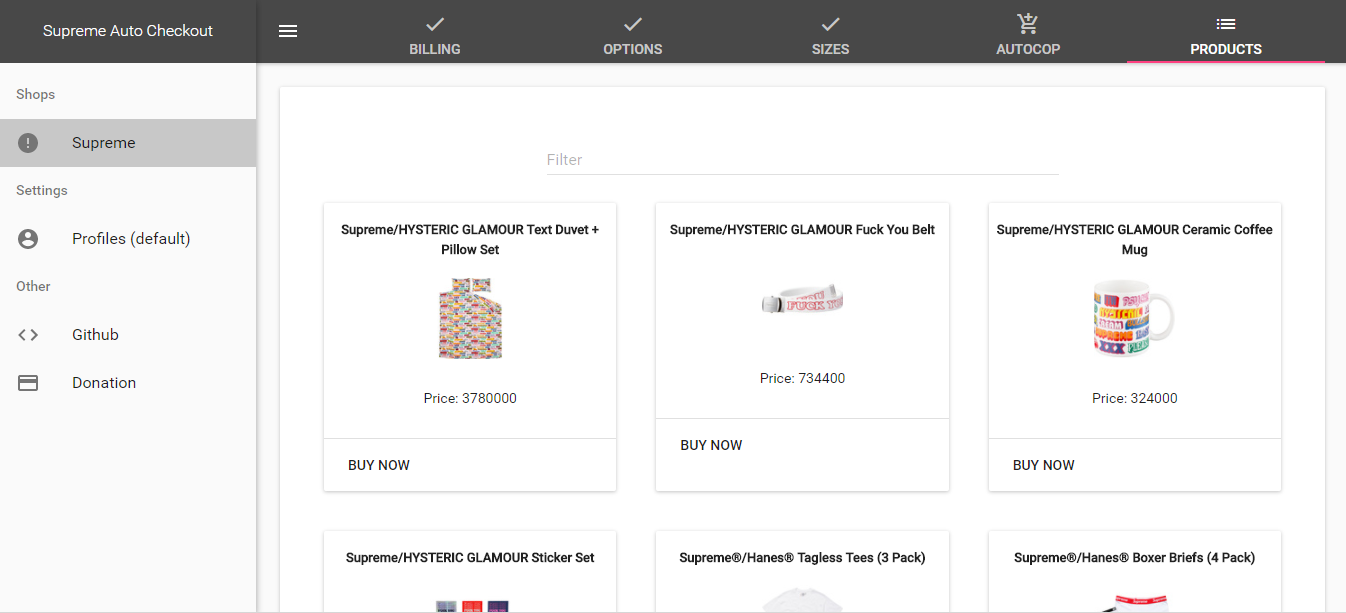Click the Github code brackets icon
This screenshot has height=613, width=1346.
28,335
